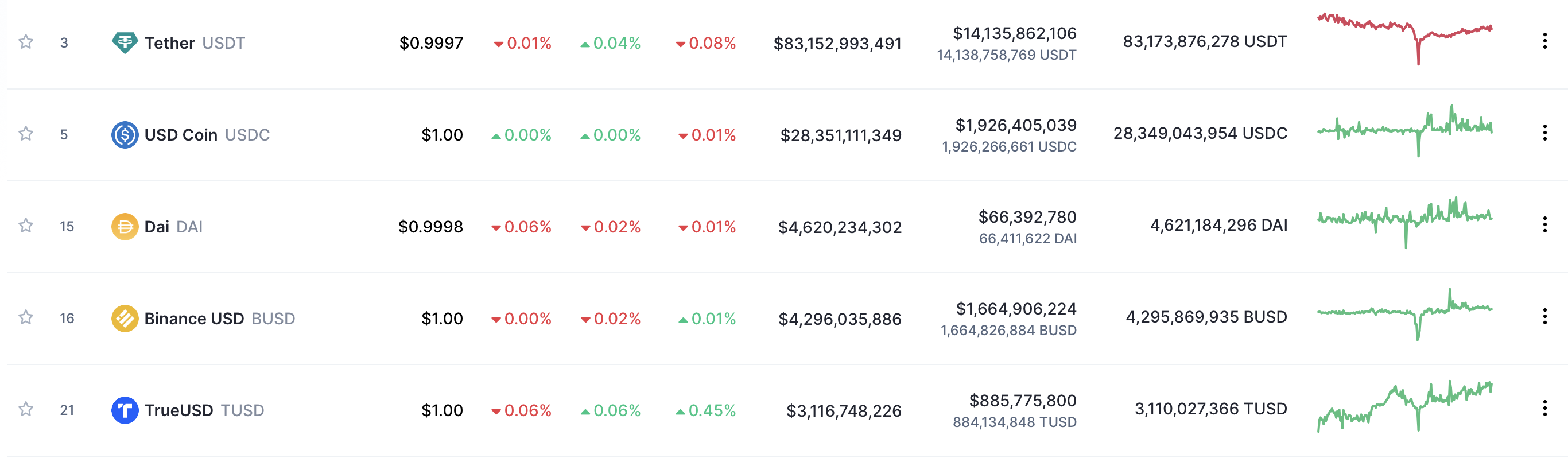The height and width of the screenshot is (458, 1568).
Task: View Tether's red 7-day price chart
Action: [x=1404, y=38]
